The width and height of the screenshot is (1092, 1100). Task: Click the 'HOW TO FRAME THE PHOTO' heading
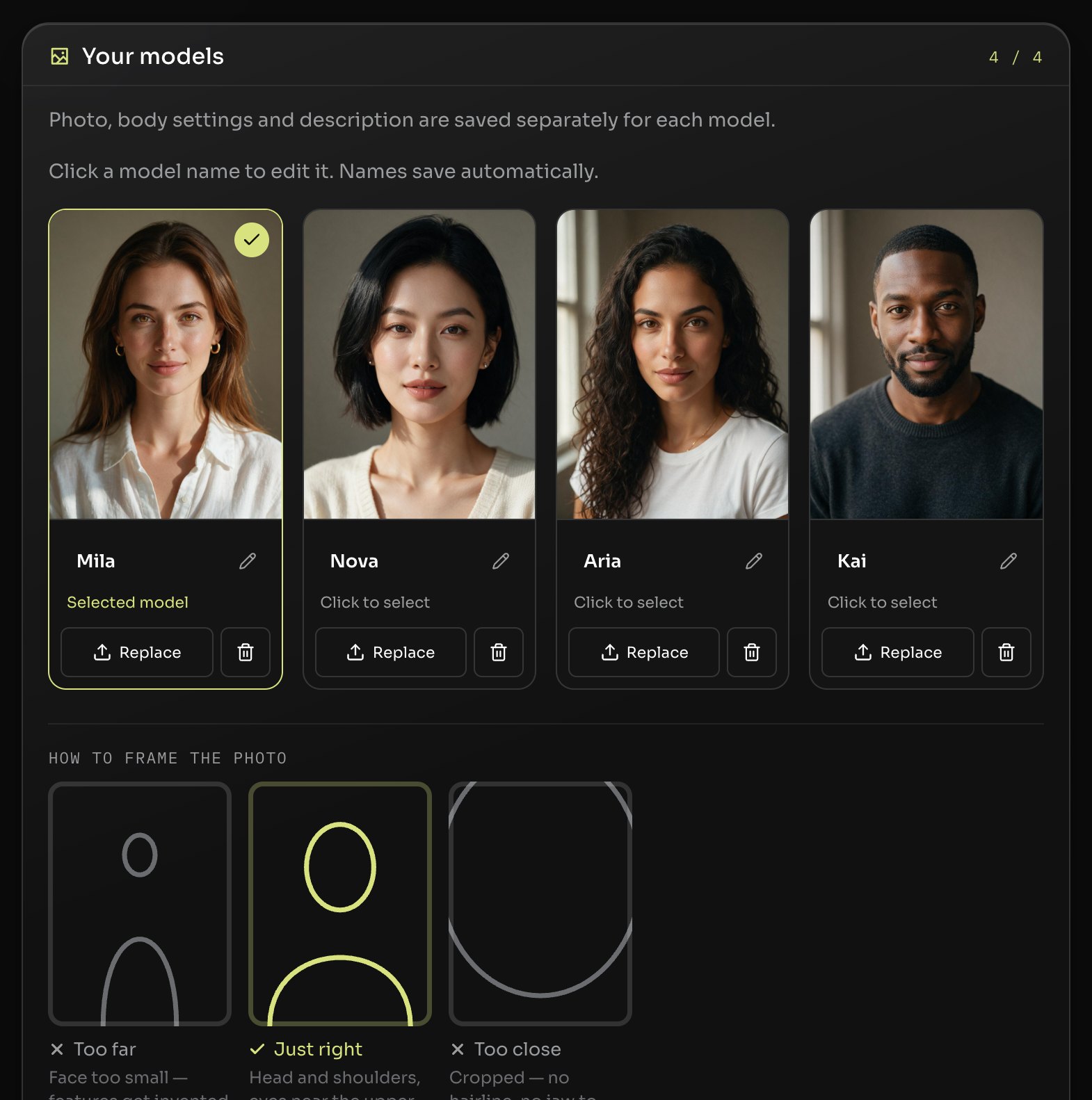[168, 758]
